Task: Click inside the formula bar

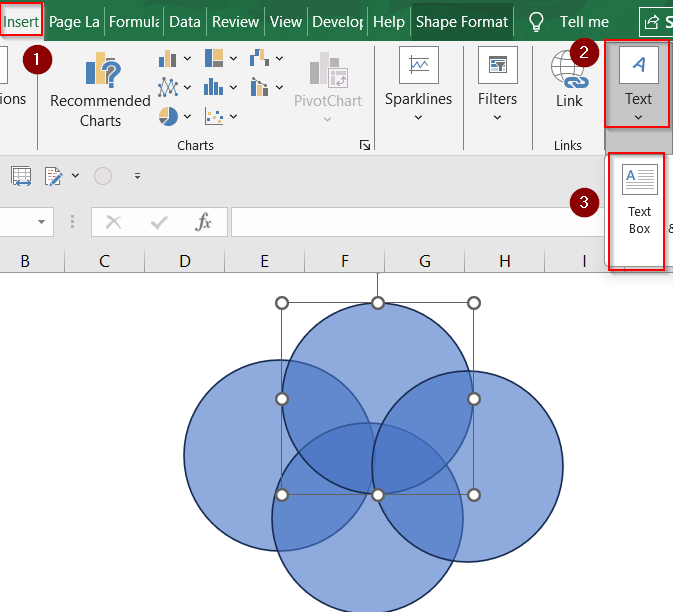Action: coord(417,222)
